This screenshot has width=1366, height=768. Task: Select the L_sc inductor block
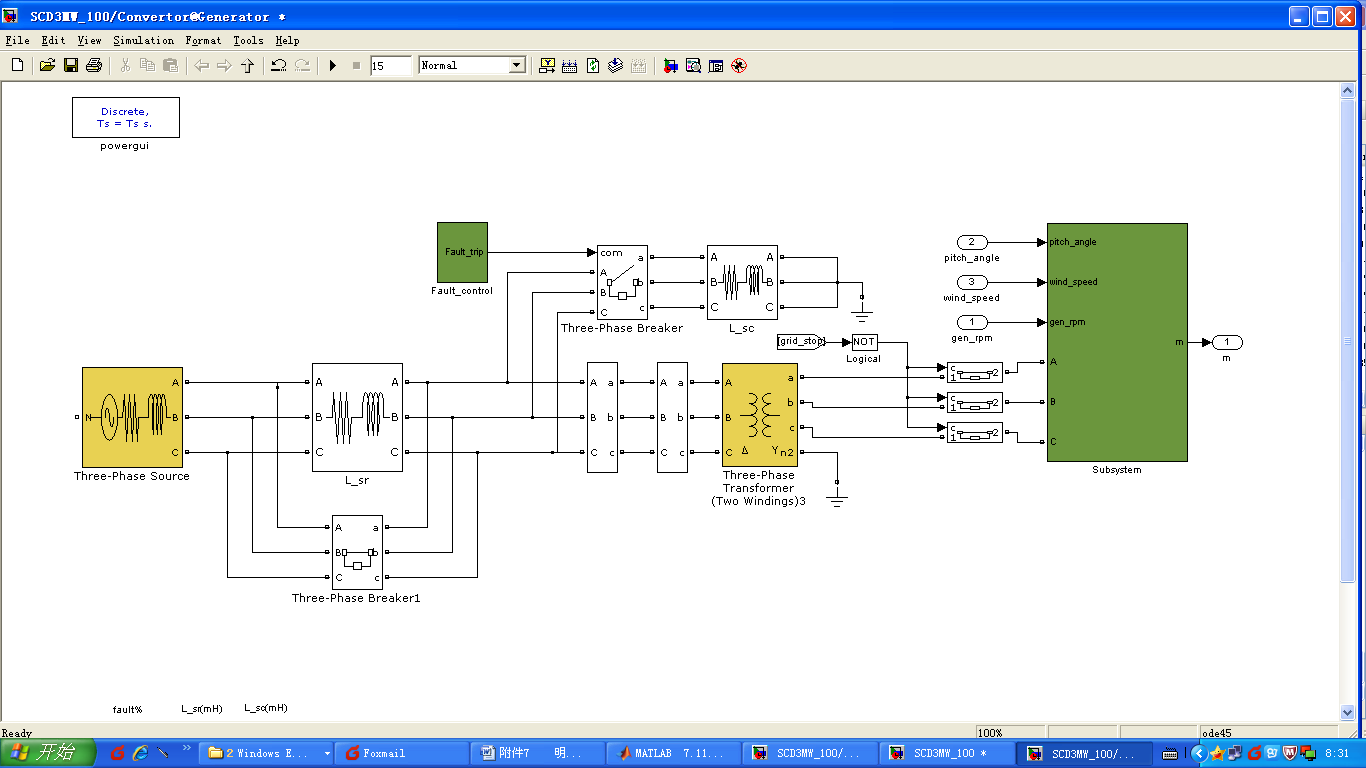click(742, 283)
